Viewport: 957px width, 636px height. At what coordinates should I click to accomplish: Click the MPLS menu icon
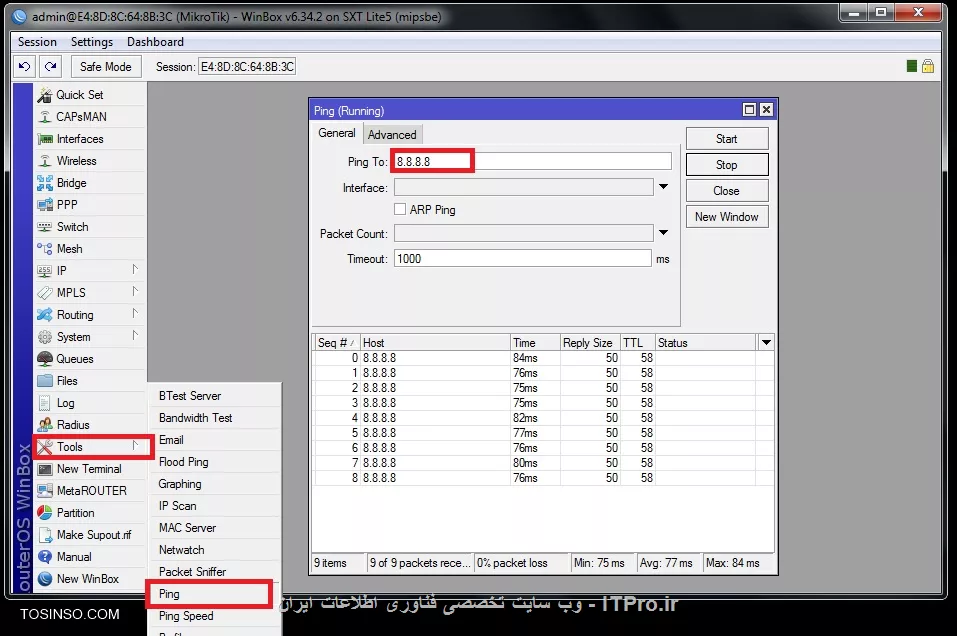[45, 293]
